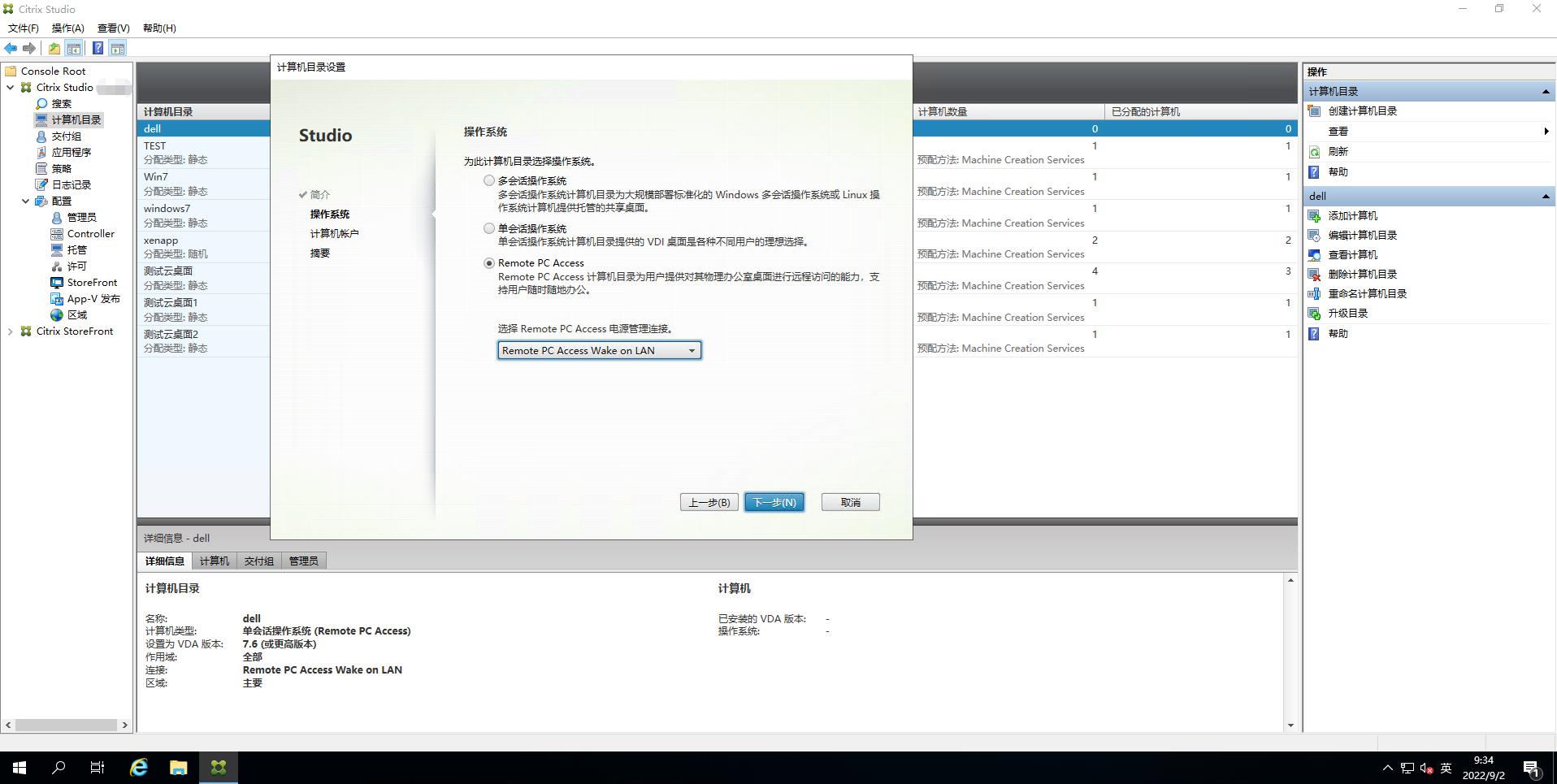
Task: Go to the 简介 wizard step
Action: point(320,194)
